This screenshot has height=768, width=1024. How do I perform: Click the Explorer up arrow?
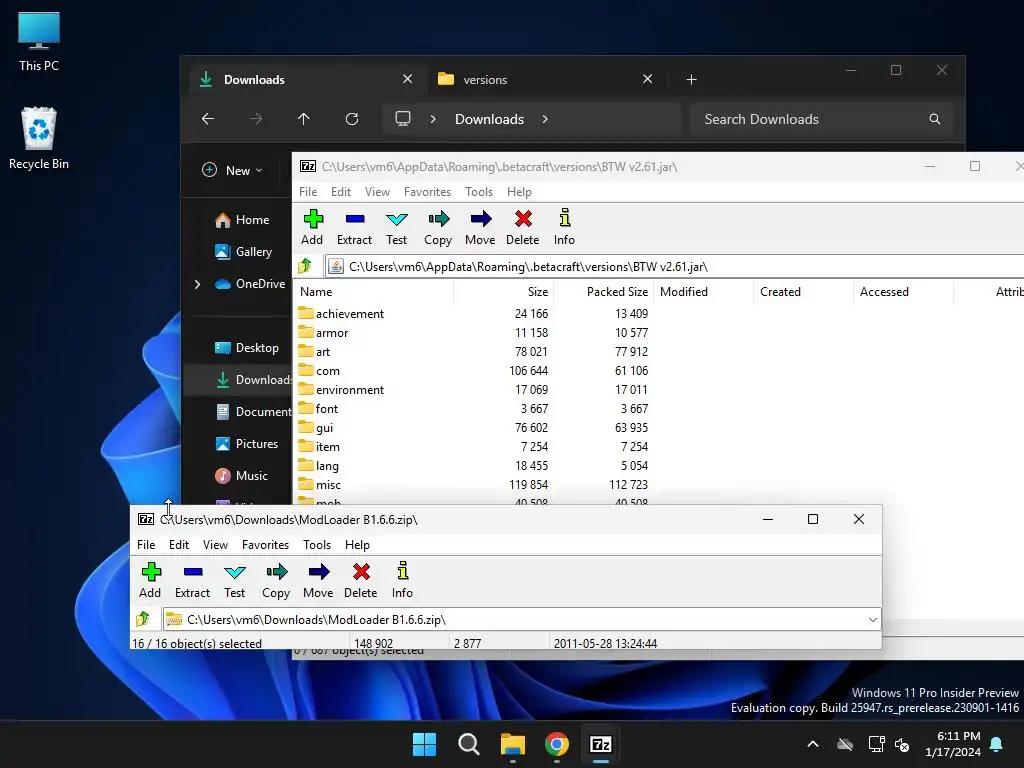pyautogui.click(x=304, y=119)
